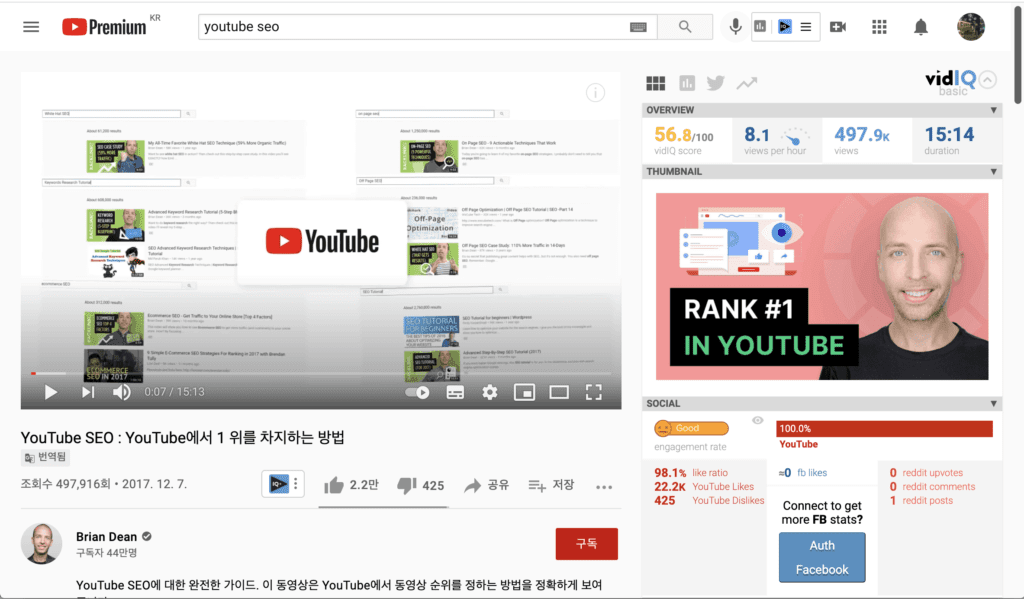Viewport: 1024px width, 599px height.
Task: Click the 100.0% YouTube red bar
Action: (x=884, y=429)
